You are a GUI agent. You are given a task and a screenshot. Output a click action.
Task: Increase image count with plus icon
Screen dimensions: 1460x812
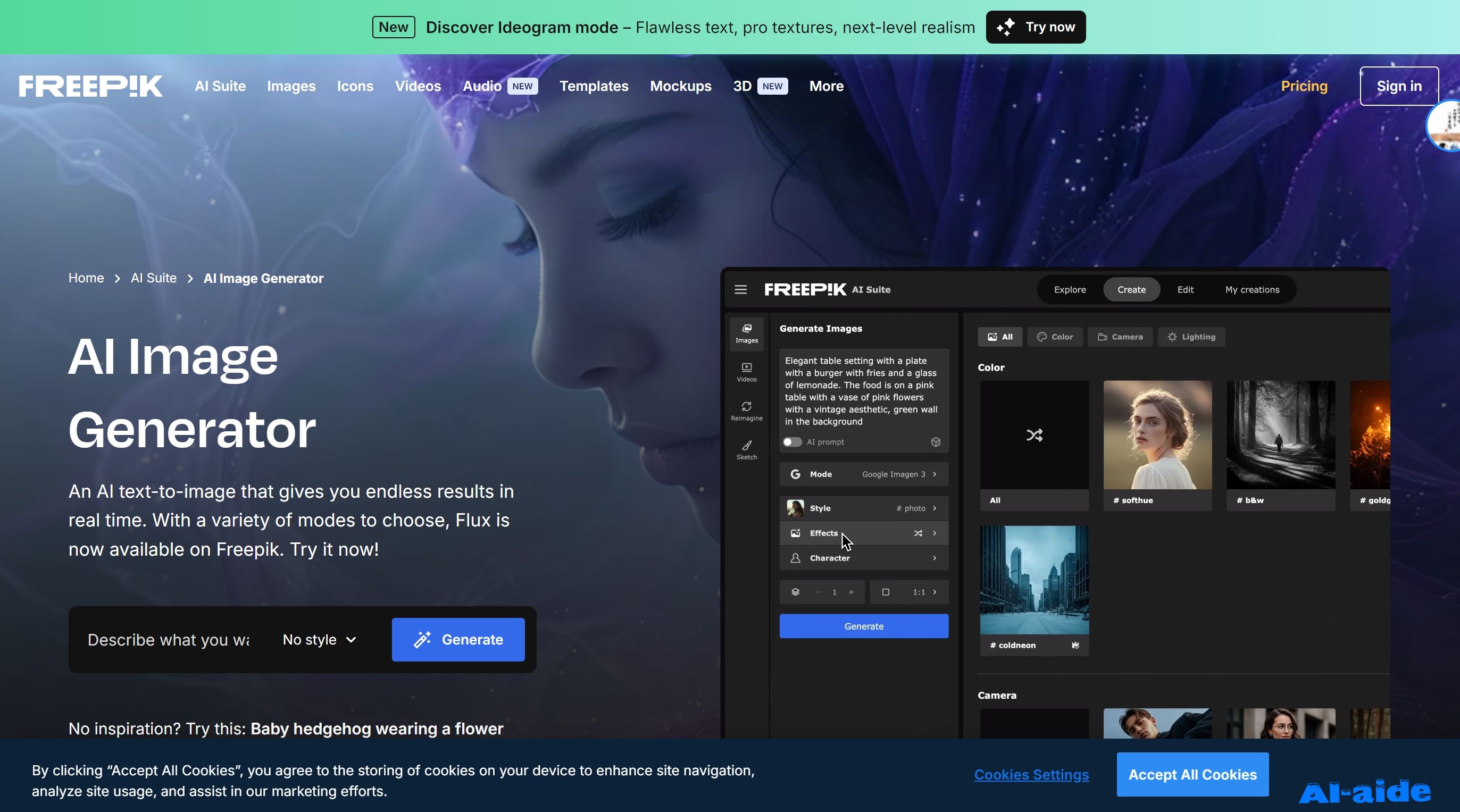850,591
